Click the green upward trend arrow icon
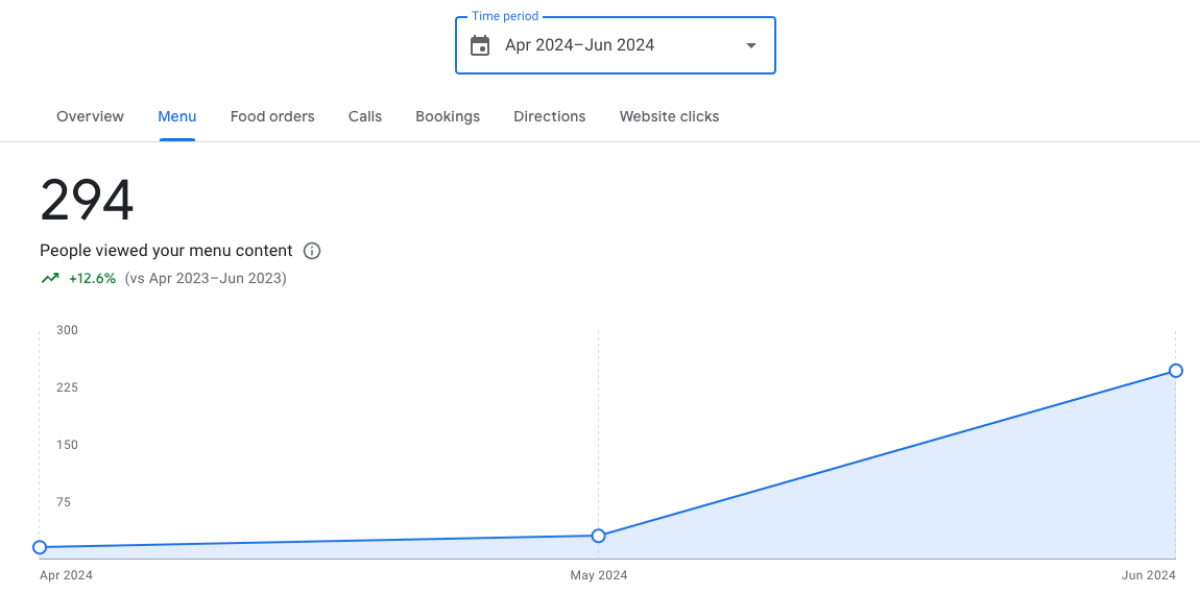Screen dimensions: 1200x600 (x=50, y=278)
